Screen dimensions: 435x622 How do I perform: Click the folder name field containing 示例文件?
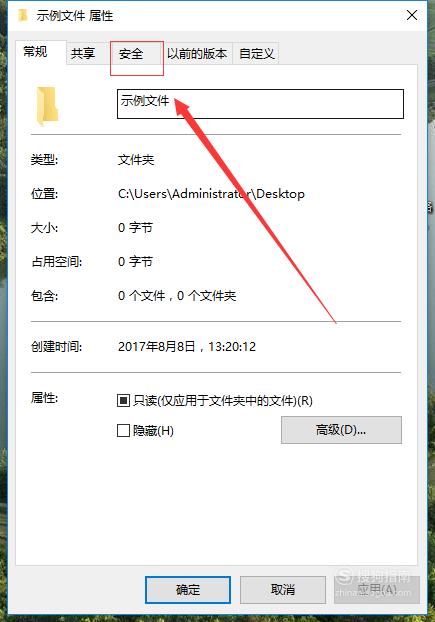point(260,104)
